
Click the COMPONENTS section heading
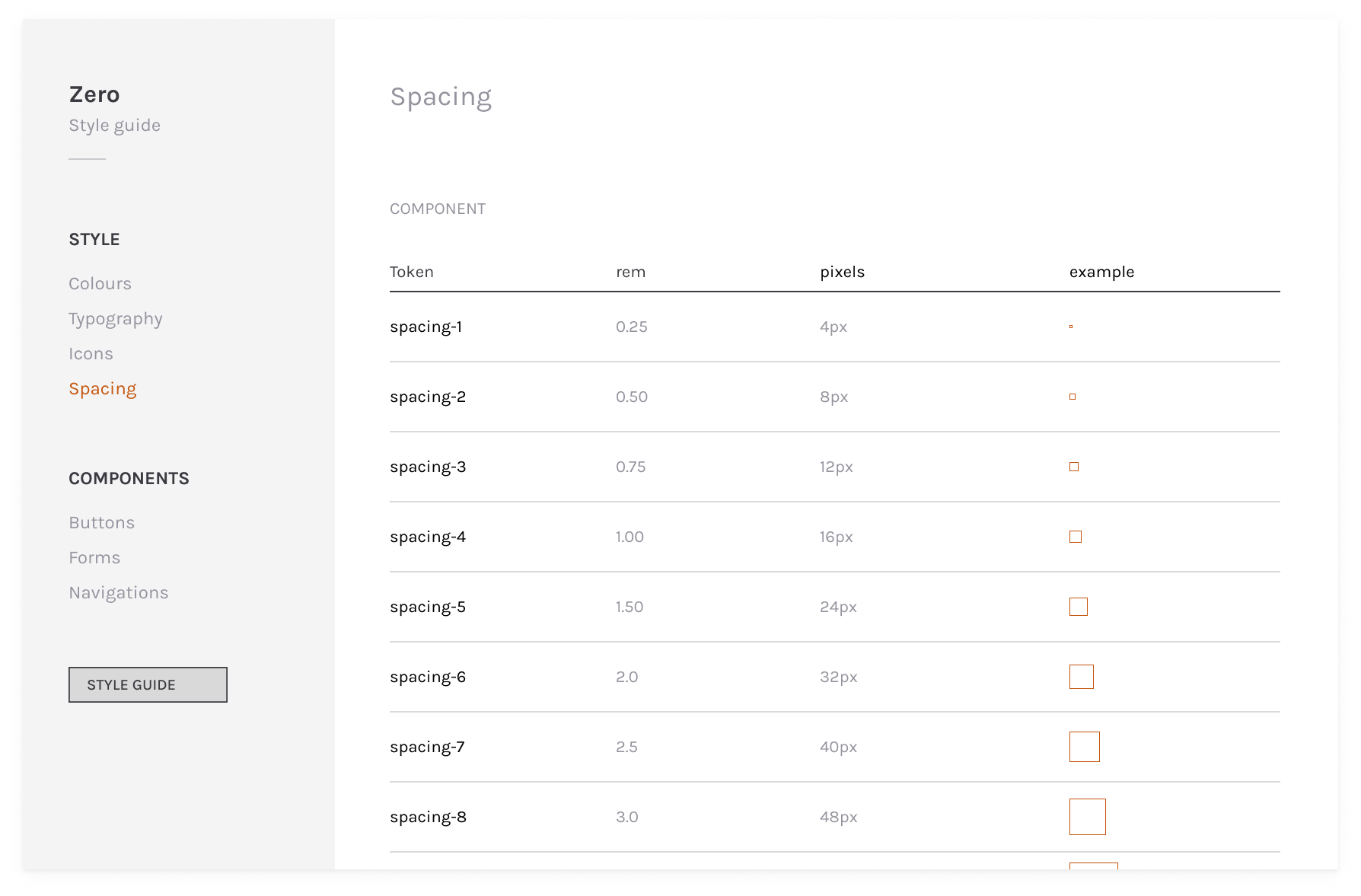pos(129,479)
